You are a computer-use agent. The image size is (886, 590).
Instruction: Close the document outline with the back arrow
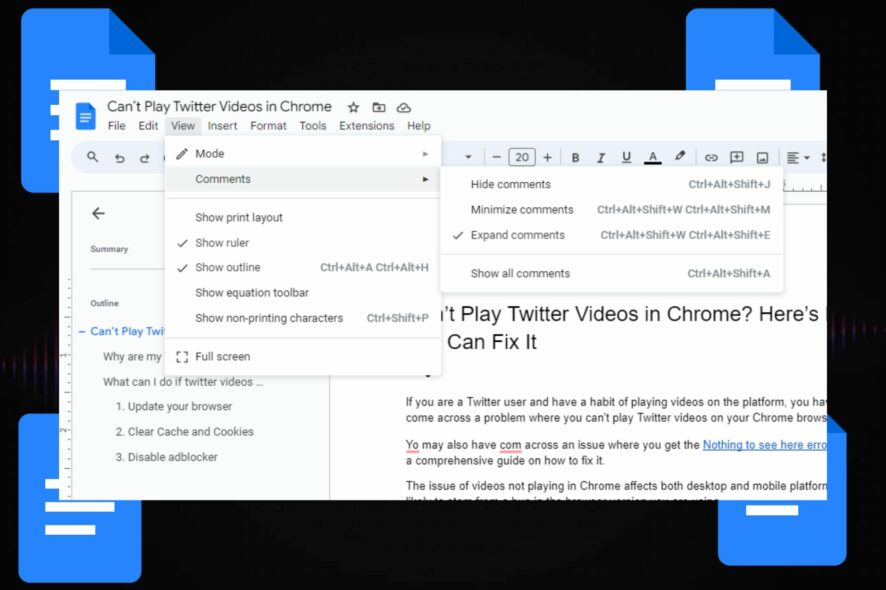[x=98, y=213]
